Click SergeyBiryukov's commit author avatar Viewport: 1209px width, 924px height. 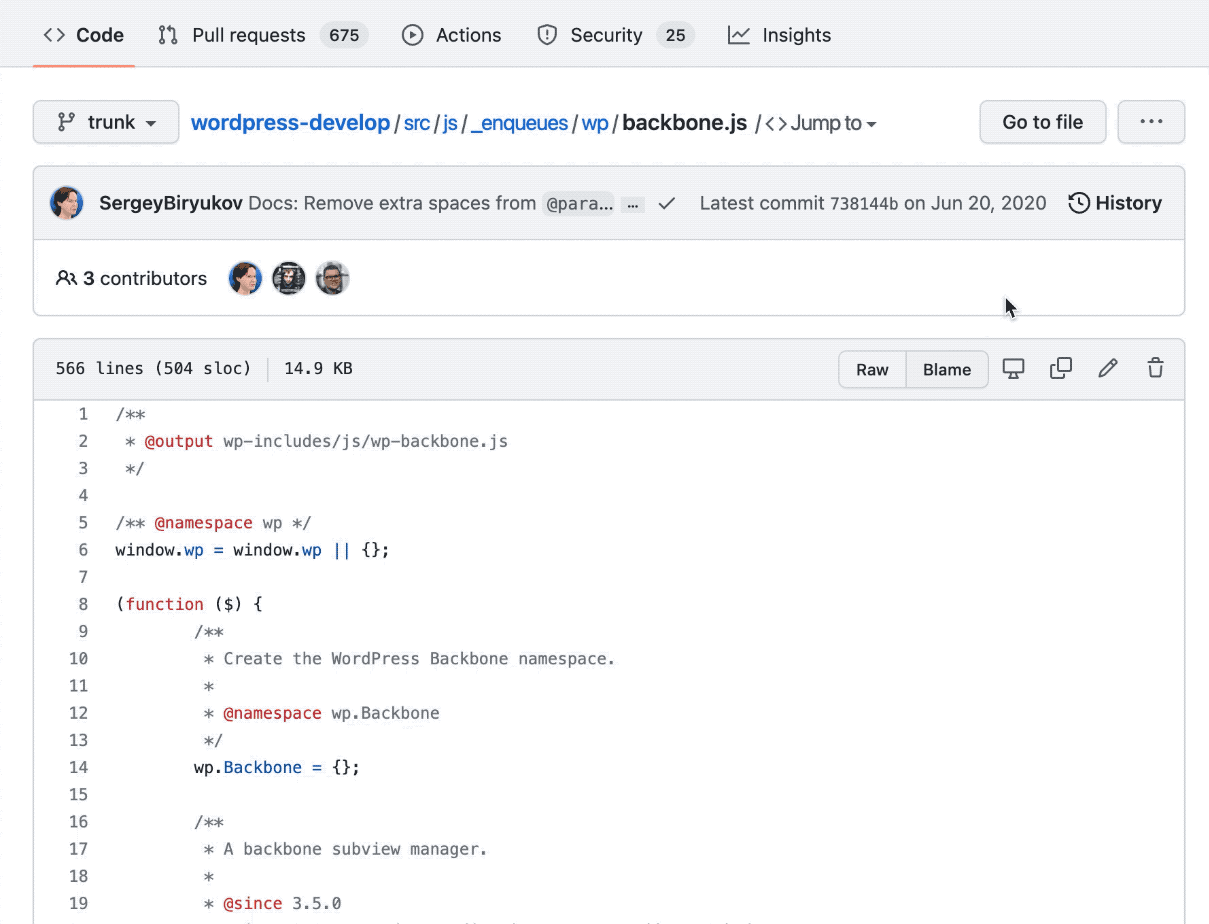[x=67, y=203]
